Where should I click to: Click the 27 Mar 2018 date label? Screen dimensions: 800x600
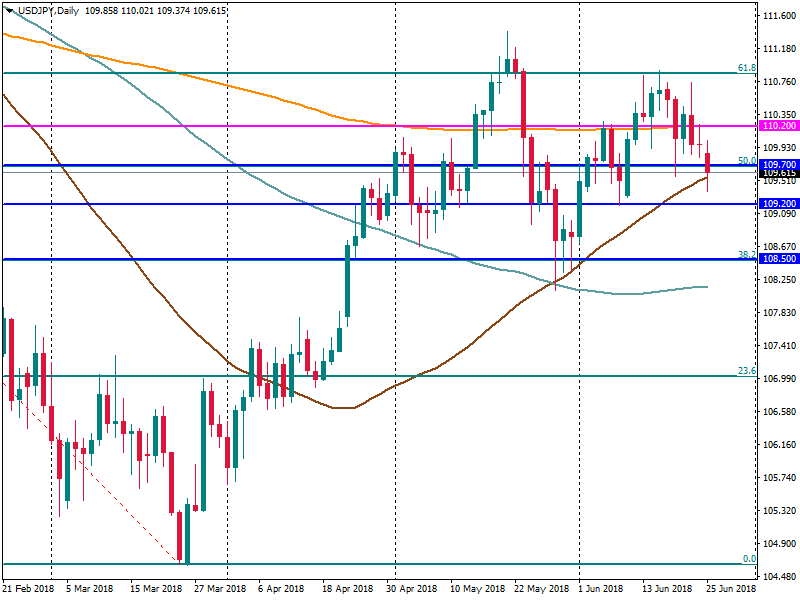point(220,589)
